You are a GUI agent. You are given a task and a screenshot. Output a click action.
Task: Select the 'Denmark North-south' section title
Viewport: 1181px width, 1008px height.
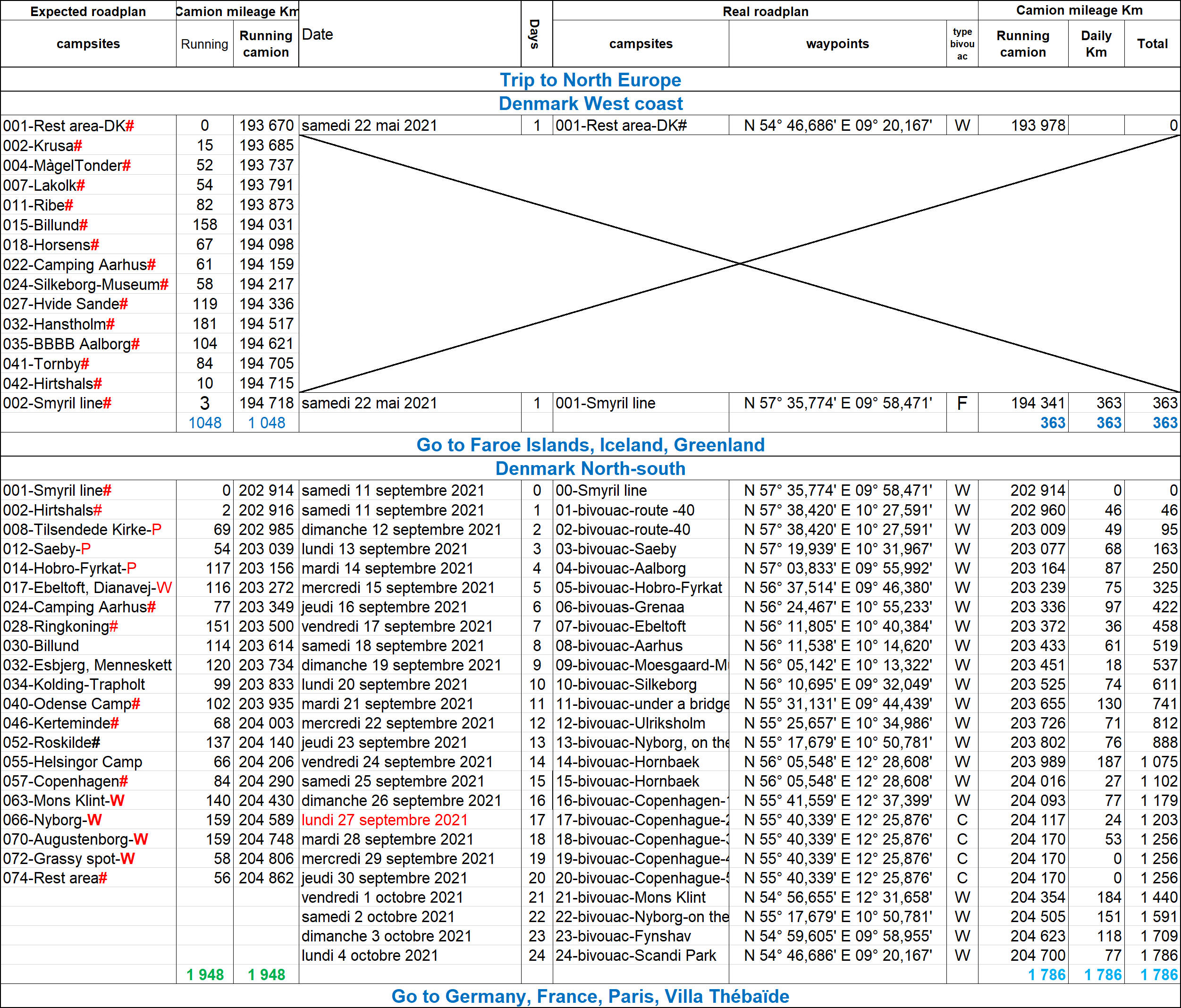[x=590, y=469]
